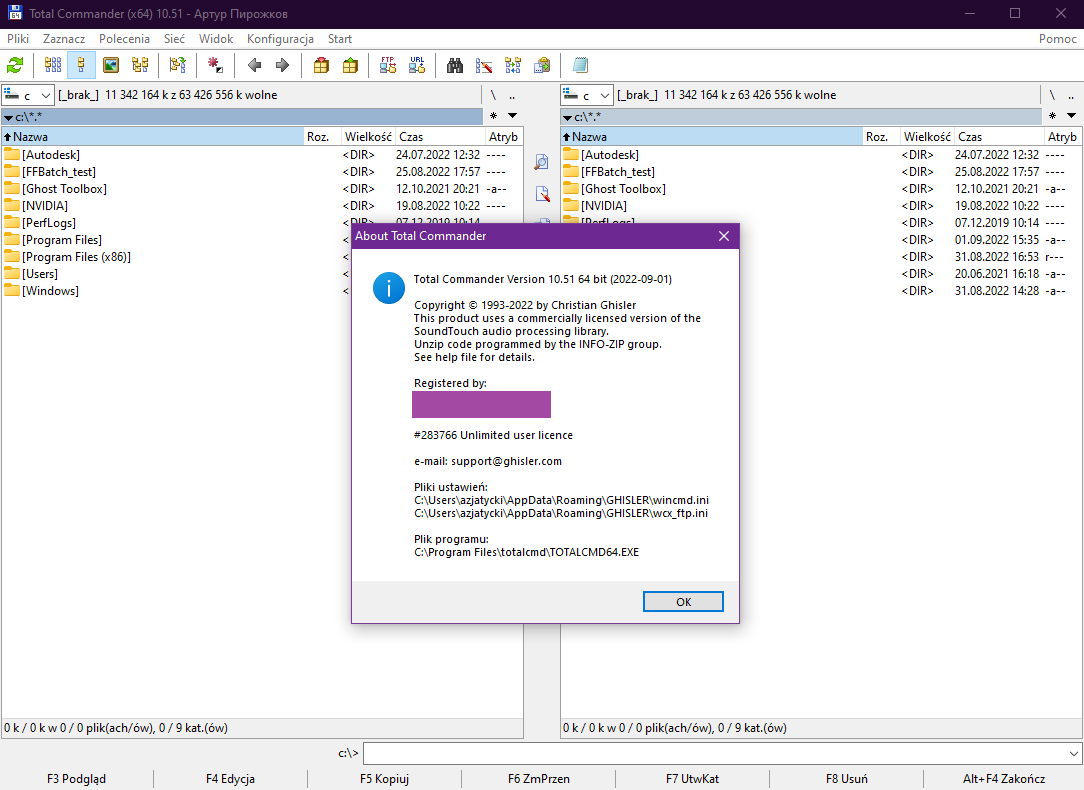Sort left panel by Nazwa column
Screen dimensions: 1084x790
click(153, 137)
